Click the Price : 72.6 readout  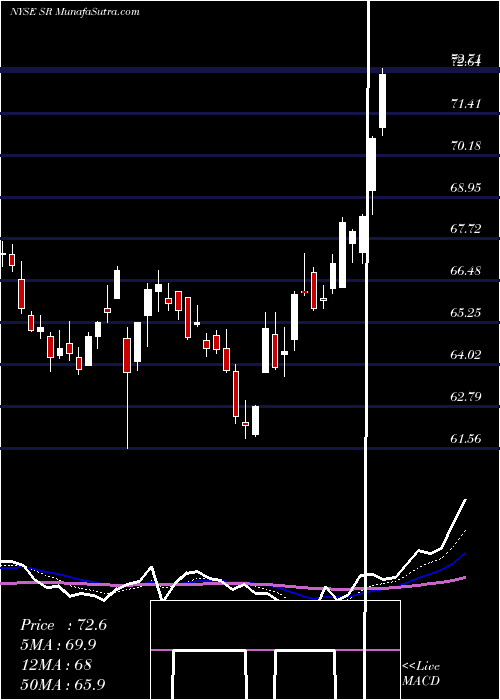pyautogui.click(x=63, y=625)
